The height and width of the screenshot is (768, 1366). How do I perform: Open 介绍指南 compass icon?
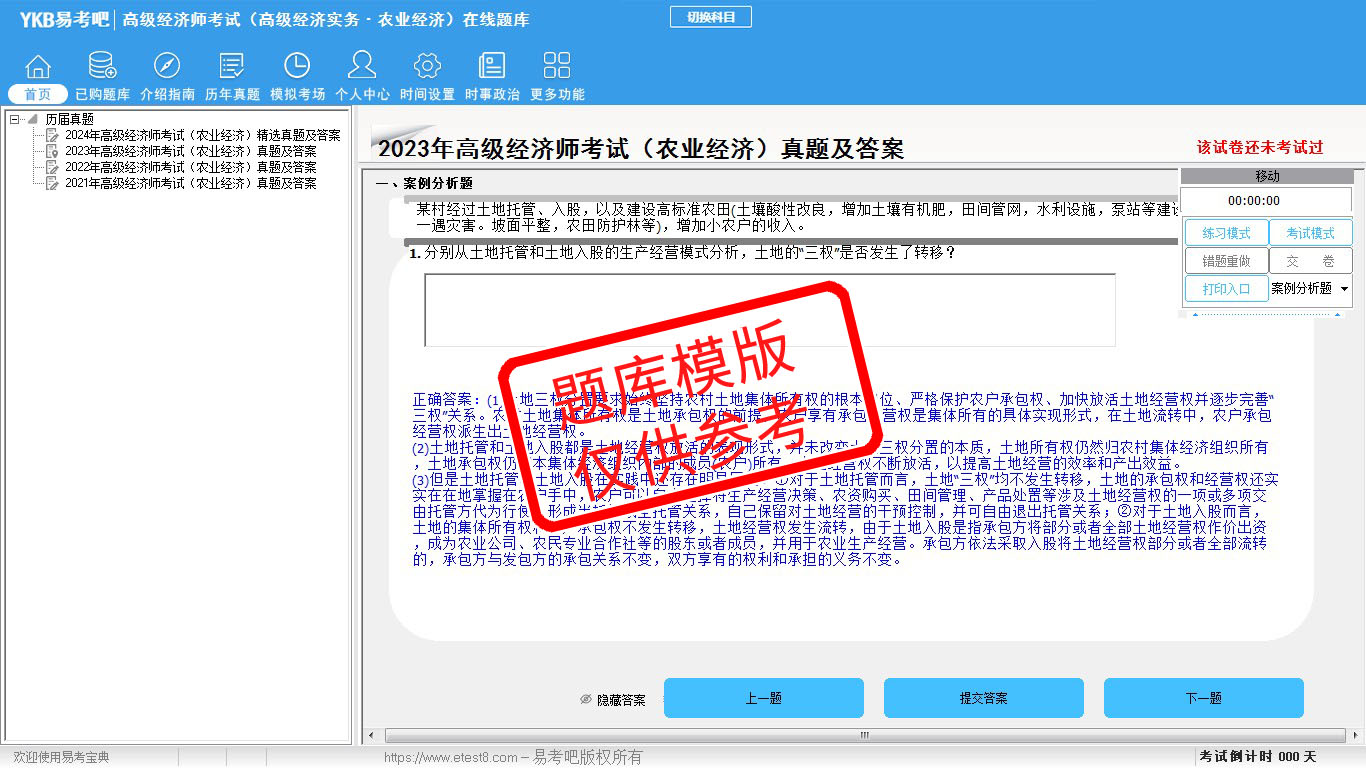[167, 67]
